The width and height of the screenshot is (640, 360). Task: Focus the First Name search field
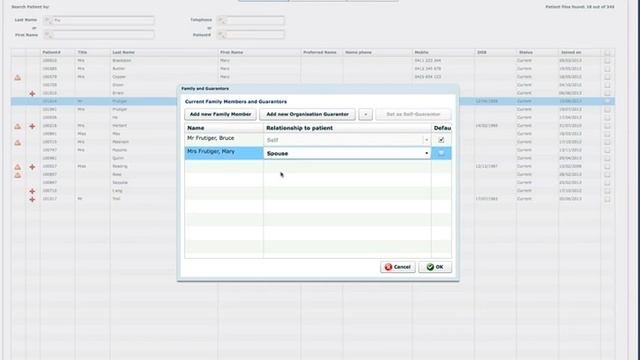point(99,35)
